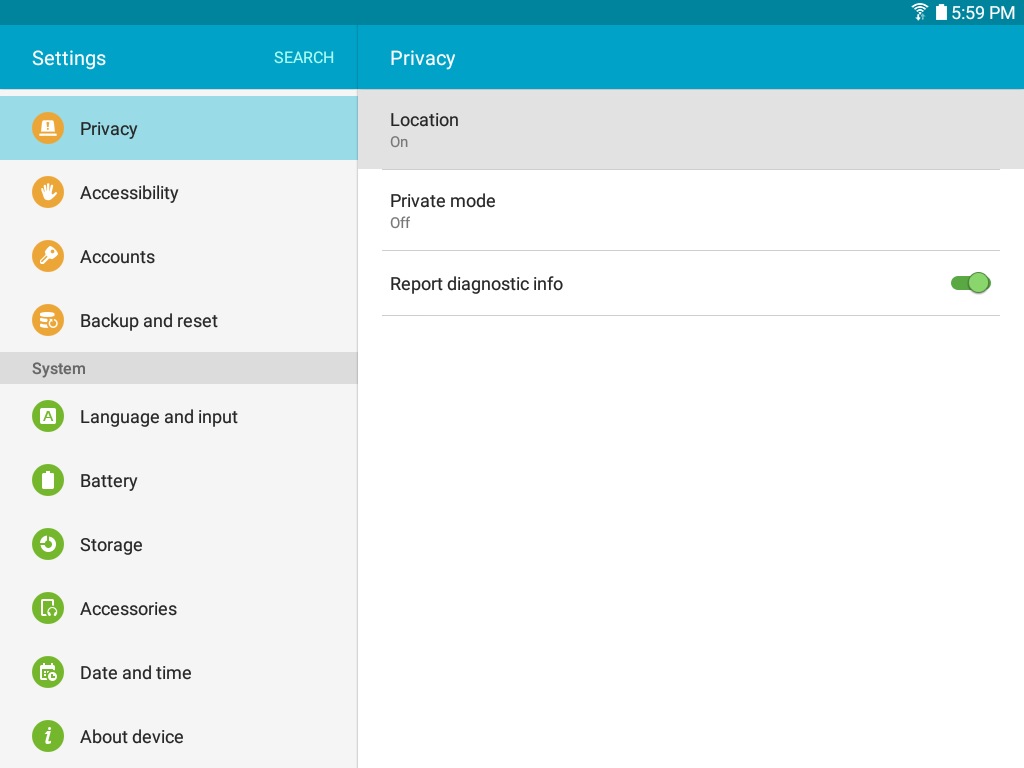Viewport: 1024px width, 768px height.
Task: Click the Battery icon in sidebar
Action: pyautogui.click(x=48, y=480)
